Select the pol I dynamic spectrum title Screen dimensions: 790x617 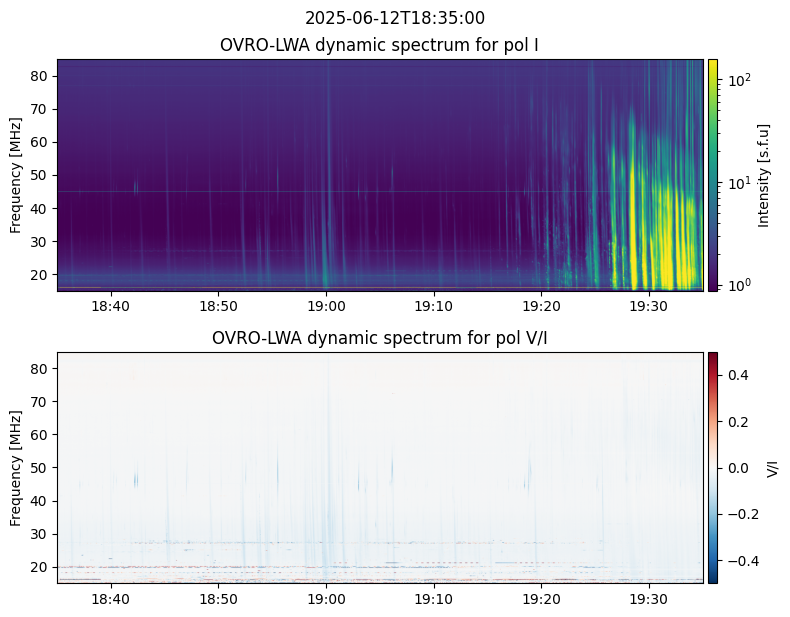(380, 45)
